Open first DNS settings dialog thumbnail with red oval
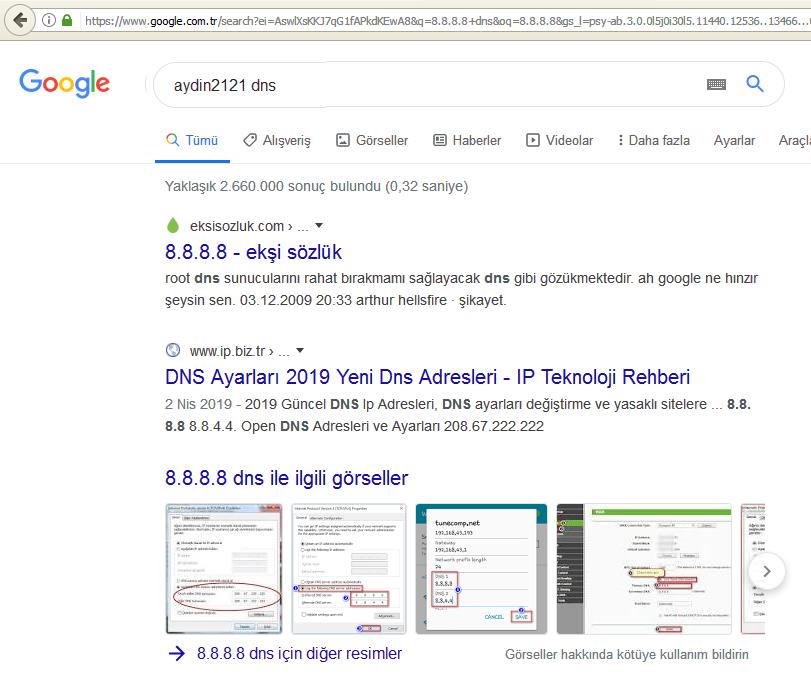This screenshot has width=811, height=675. [x=224, y=568]
